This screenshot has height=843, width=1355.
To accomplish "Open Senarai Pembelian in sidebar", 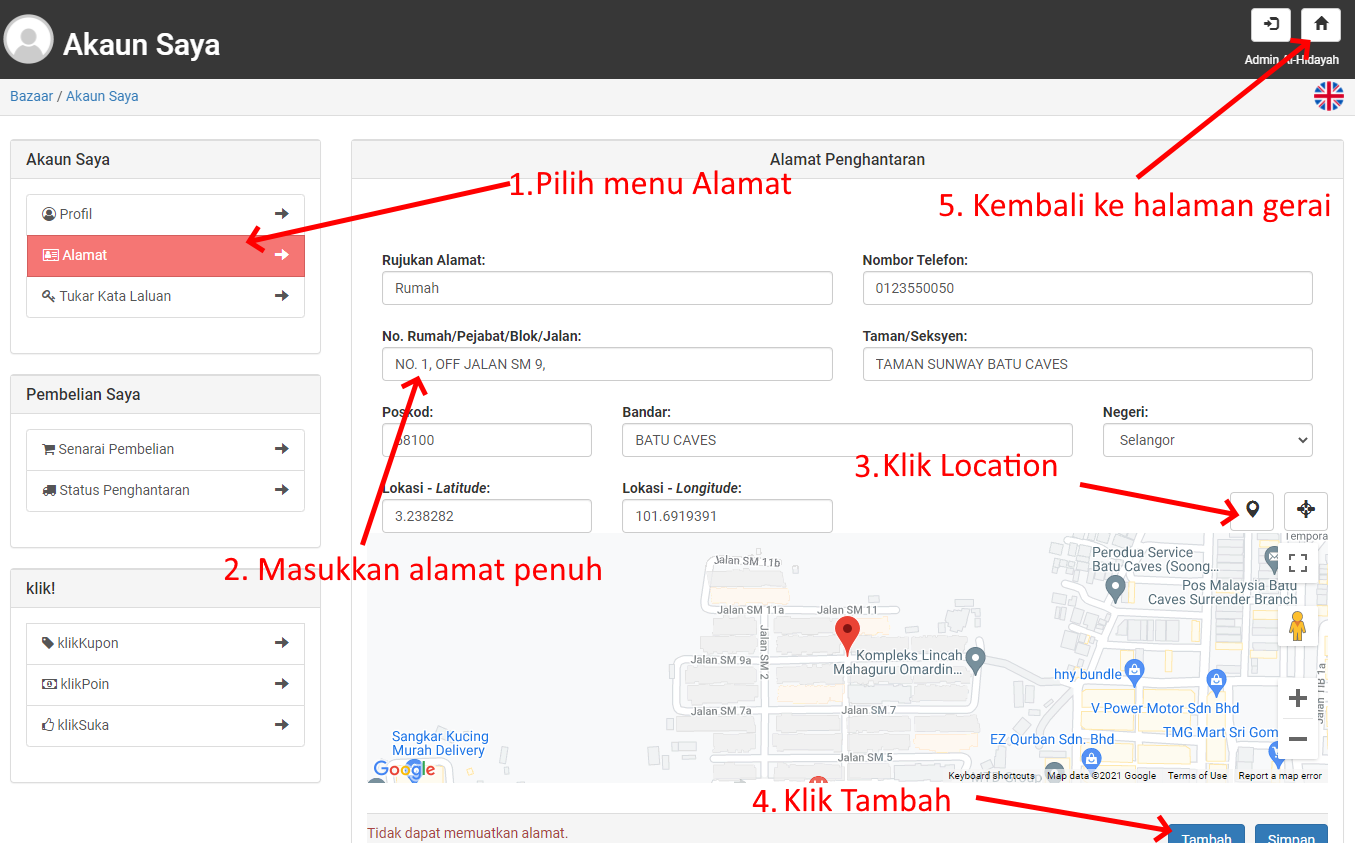I will click(165, 449).
